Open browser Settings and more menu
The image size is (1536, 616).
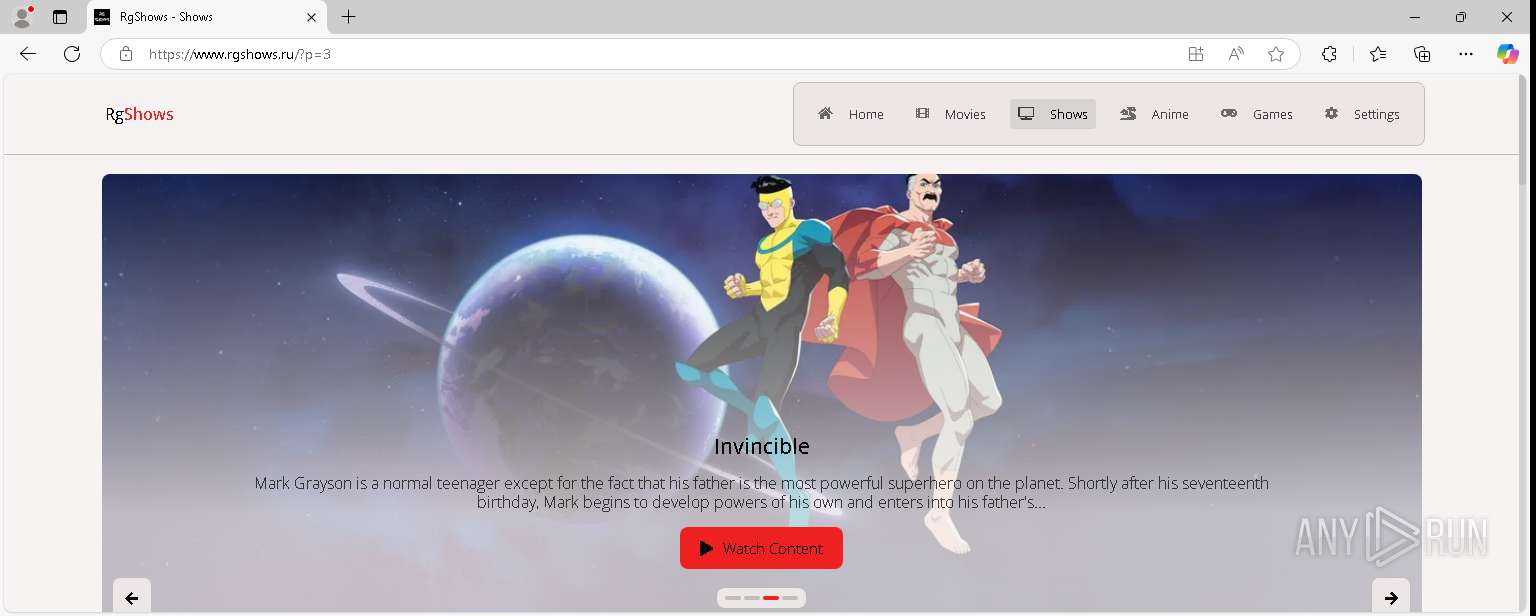tap(1466, 54)
